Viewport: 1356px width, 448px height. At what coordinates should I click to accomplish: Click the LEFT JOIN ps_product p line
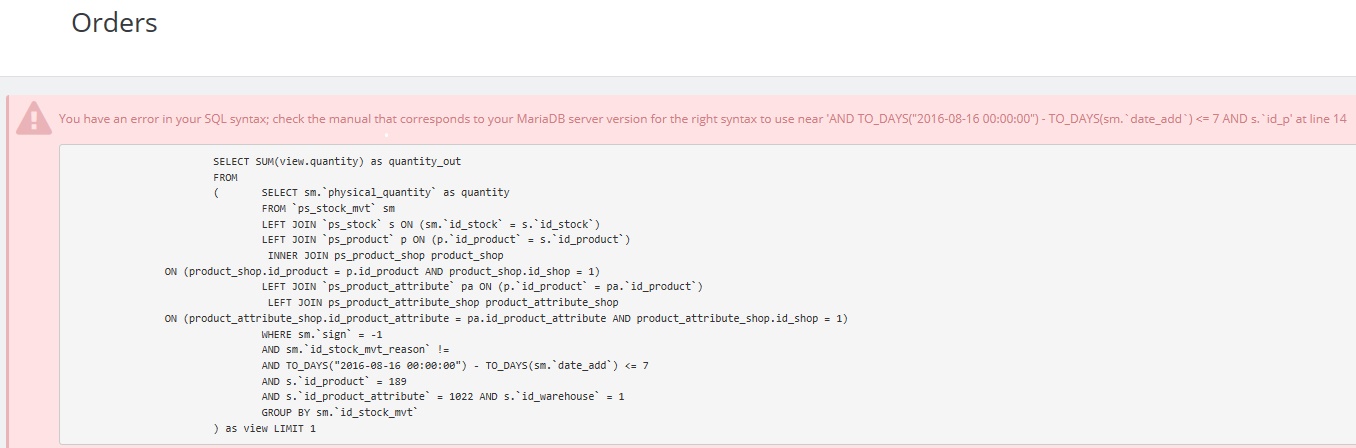446,239
